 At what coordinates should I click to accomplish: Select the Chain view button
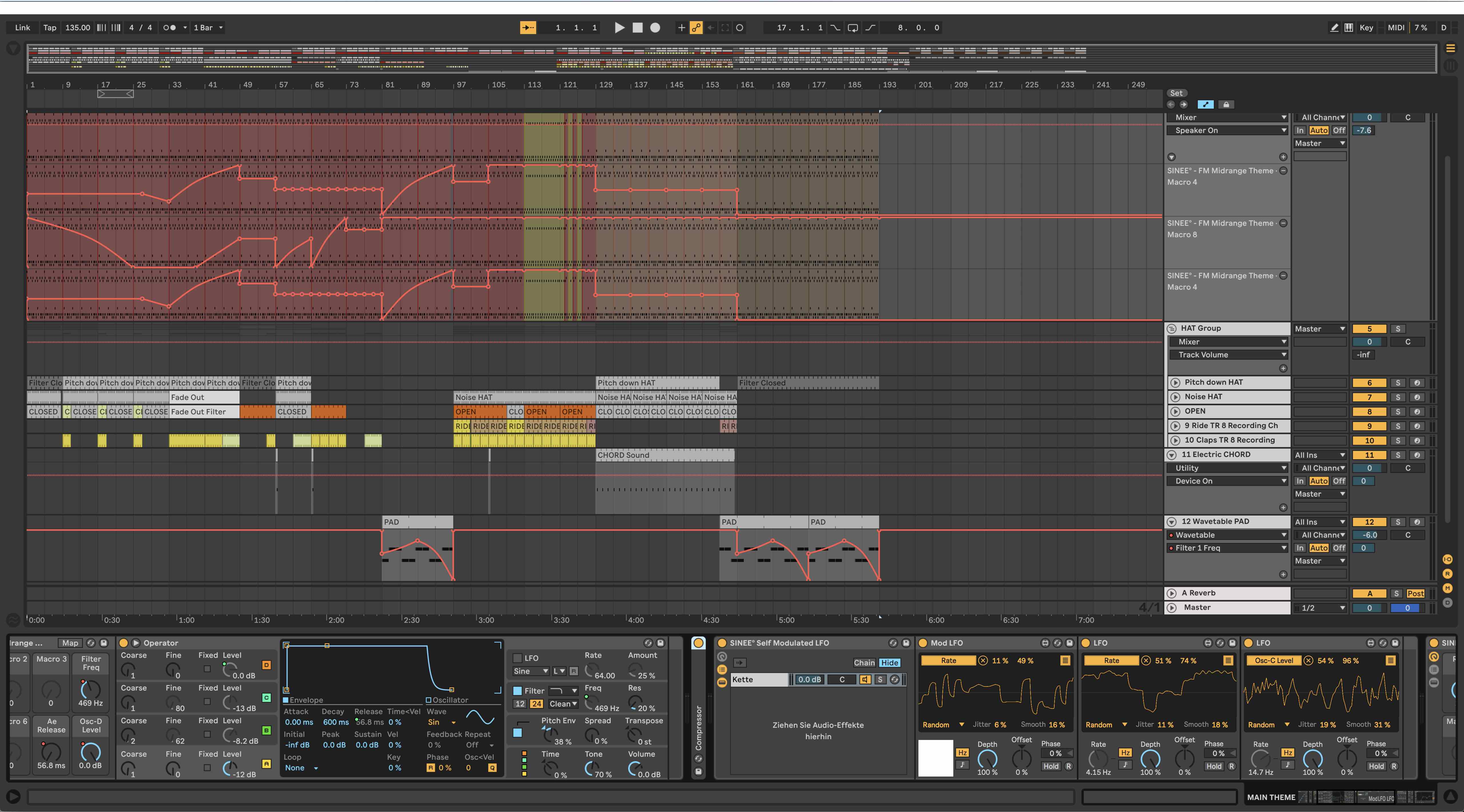click(x=864, y=662)
